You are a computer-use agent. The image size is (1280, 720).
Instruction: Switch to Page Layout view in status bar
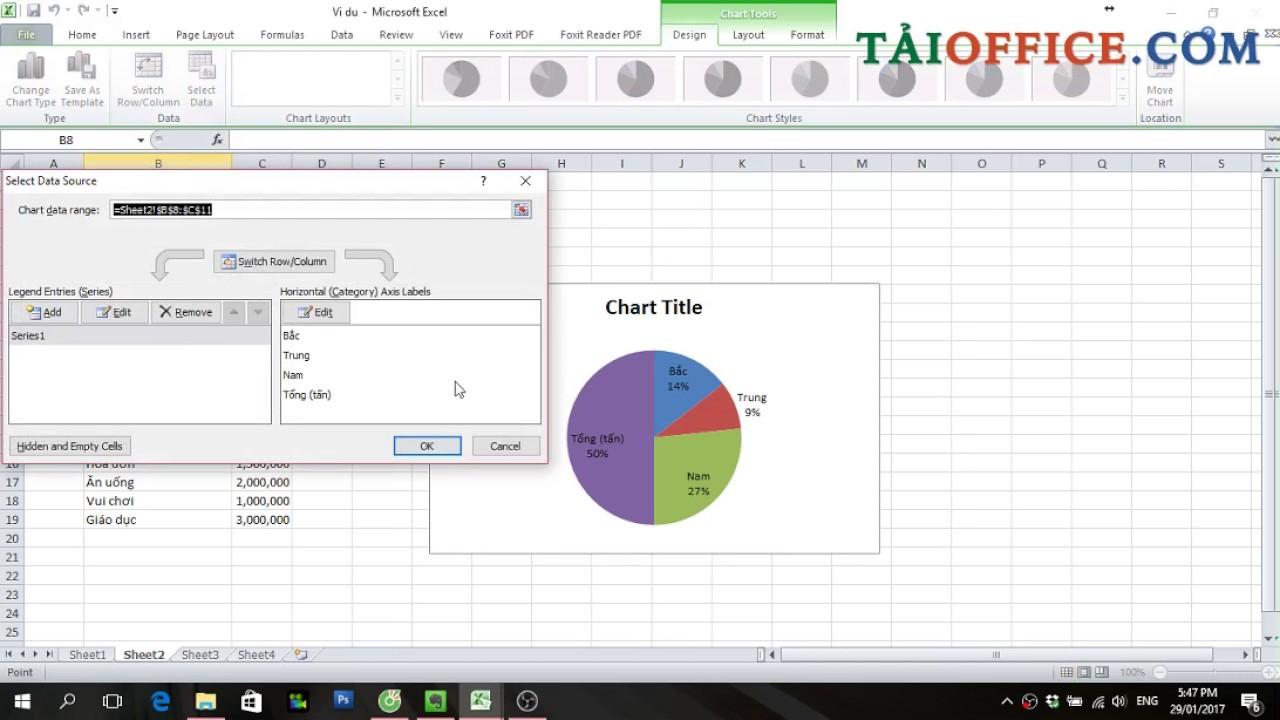[1084, 673]
